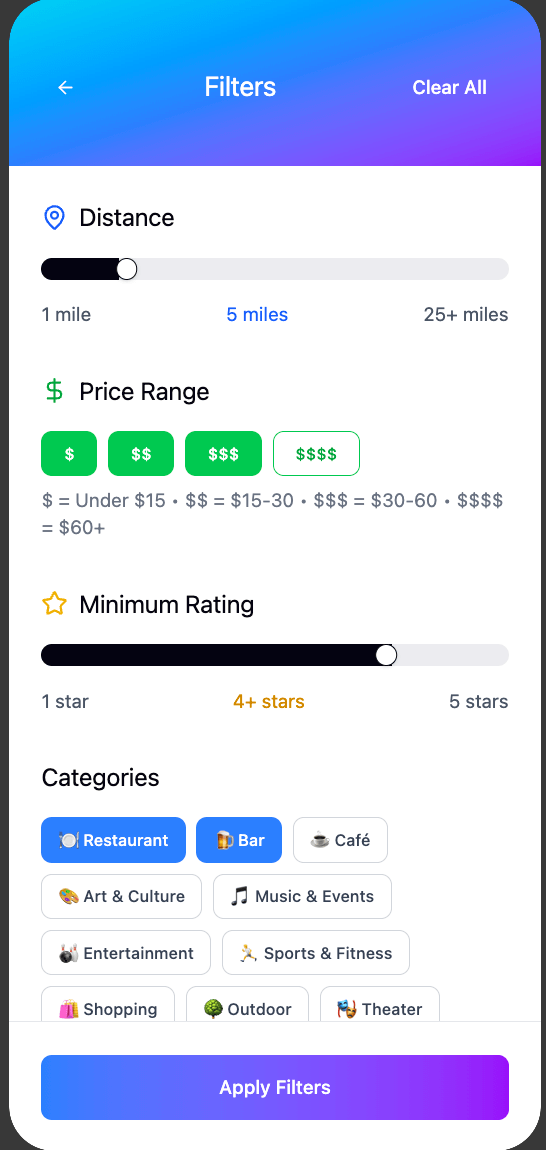Click the Minimum Rating slider handle
This screenshot has width=546, height=1150.
[x=386, y=655]
